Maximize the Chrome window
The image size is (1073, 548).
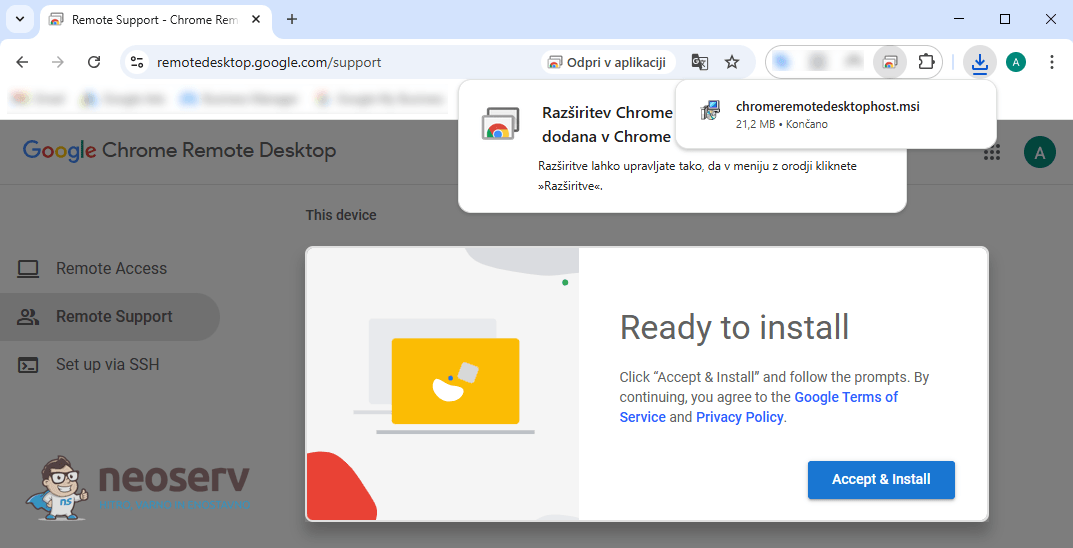coord(1005,19)
